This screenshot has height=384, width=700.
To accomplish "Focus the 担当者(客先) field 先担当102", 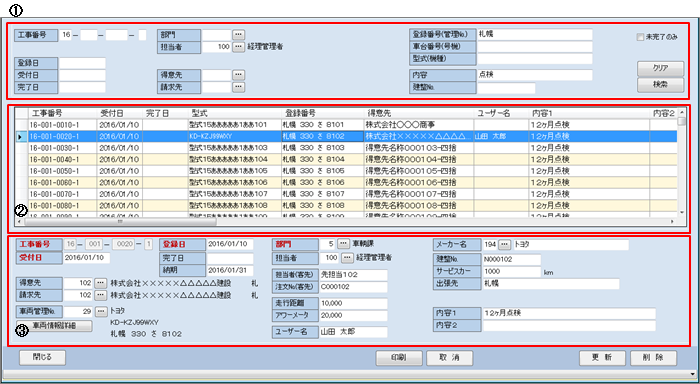I will pos(354,275).
